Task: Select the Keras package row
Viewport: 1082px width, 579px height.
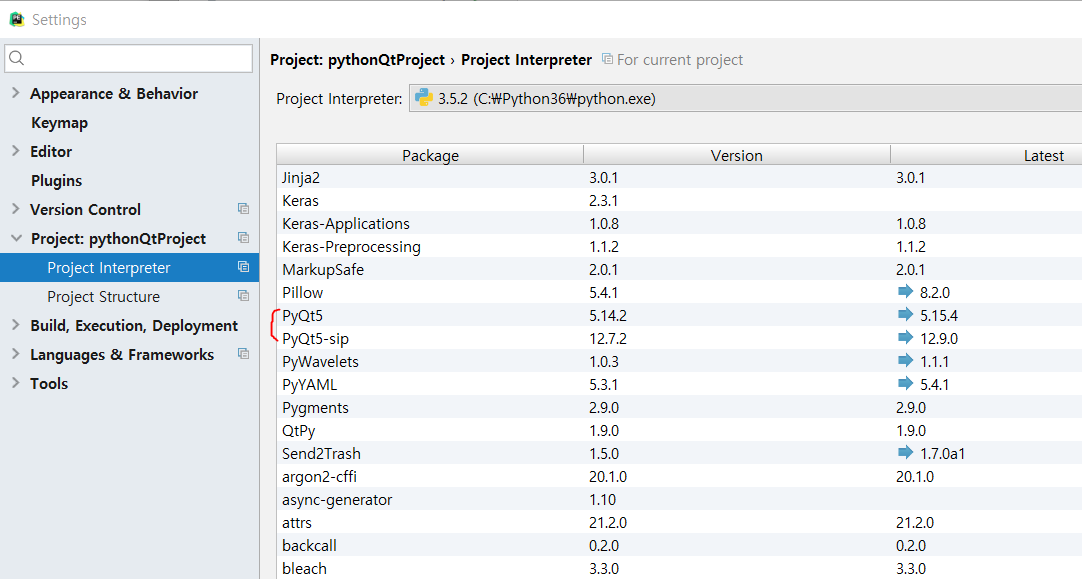Action: (x=679, y=200)
